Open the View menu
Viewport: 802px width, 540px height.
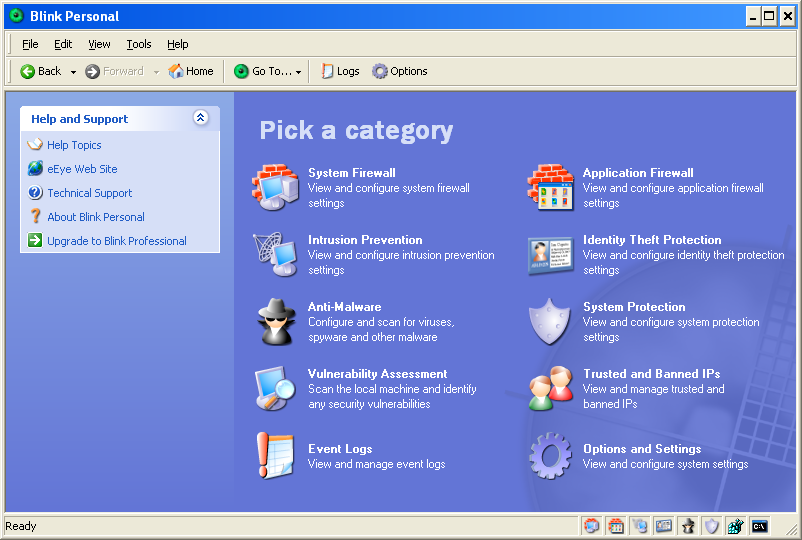tap(99, 44)
